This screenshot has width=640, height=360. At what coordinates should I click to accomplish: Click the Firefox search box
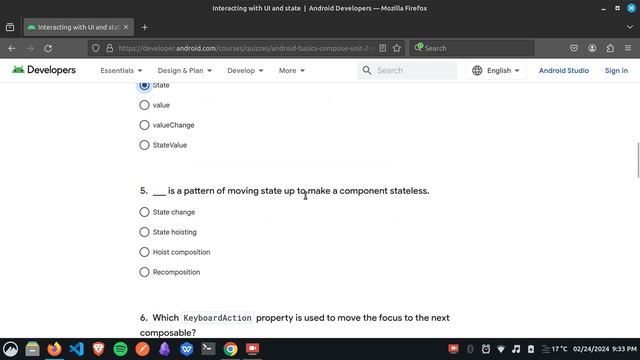[472, 48]
